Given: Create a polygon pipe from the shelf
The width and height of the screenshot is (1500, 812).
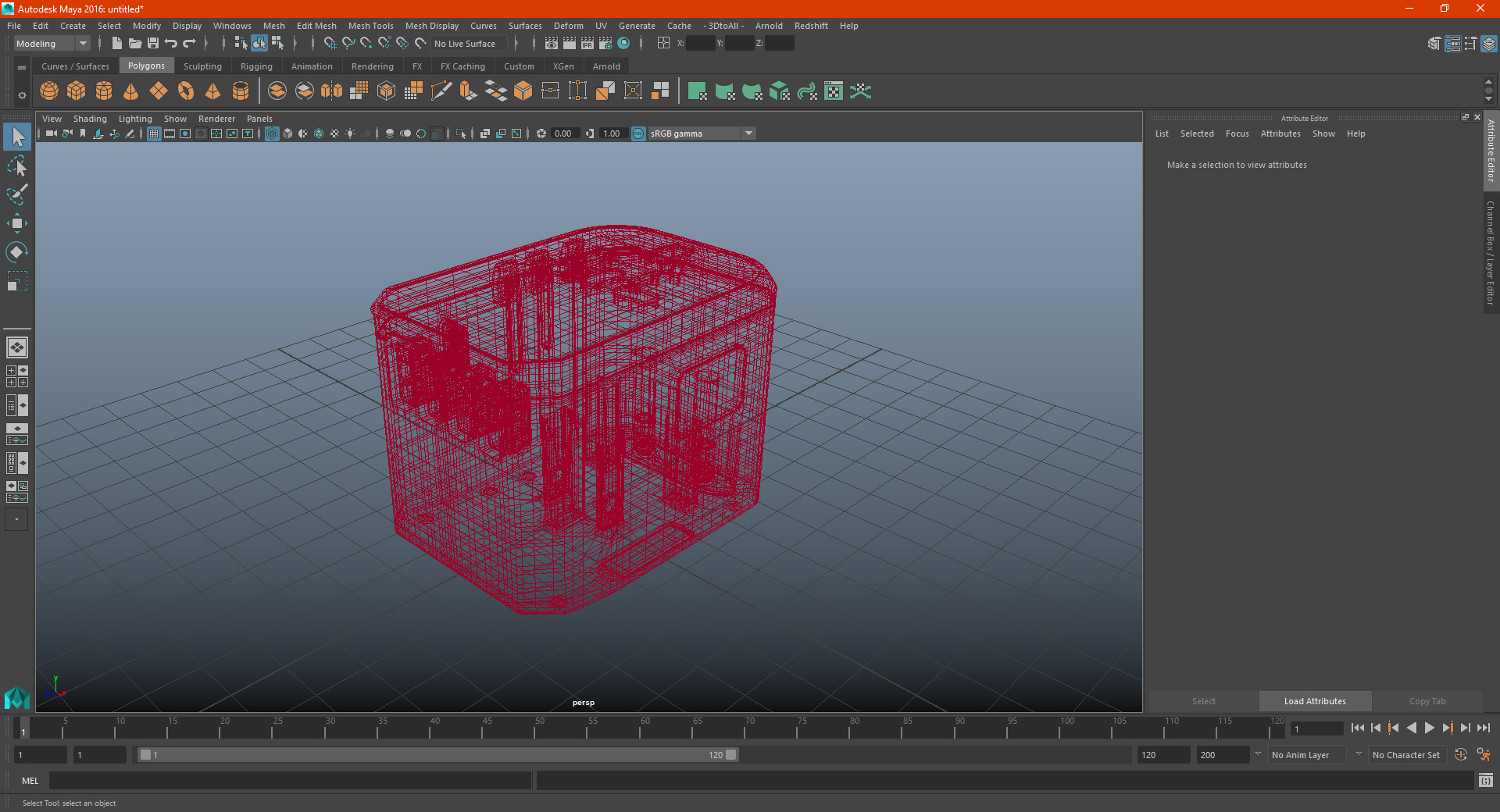Looking at the screenshot, I should click(241, 91).
